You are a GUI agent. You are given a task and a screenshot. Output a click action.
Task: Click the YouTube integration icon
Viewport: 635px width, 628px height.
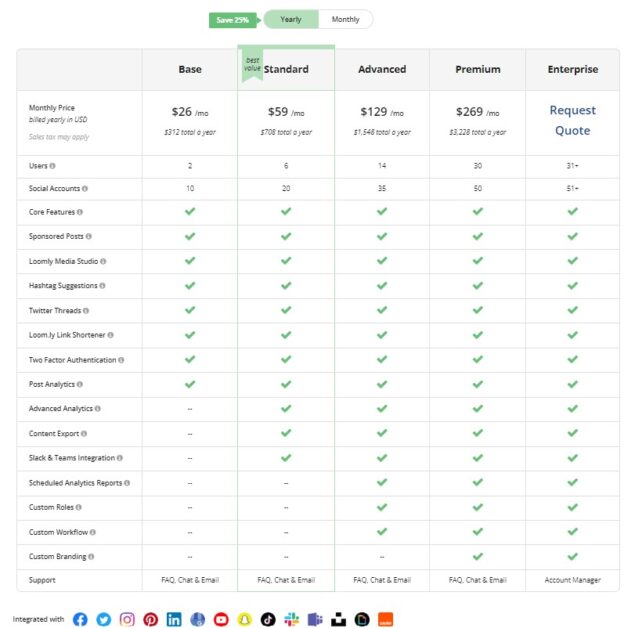click(221, 619)
